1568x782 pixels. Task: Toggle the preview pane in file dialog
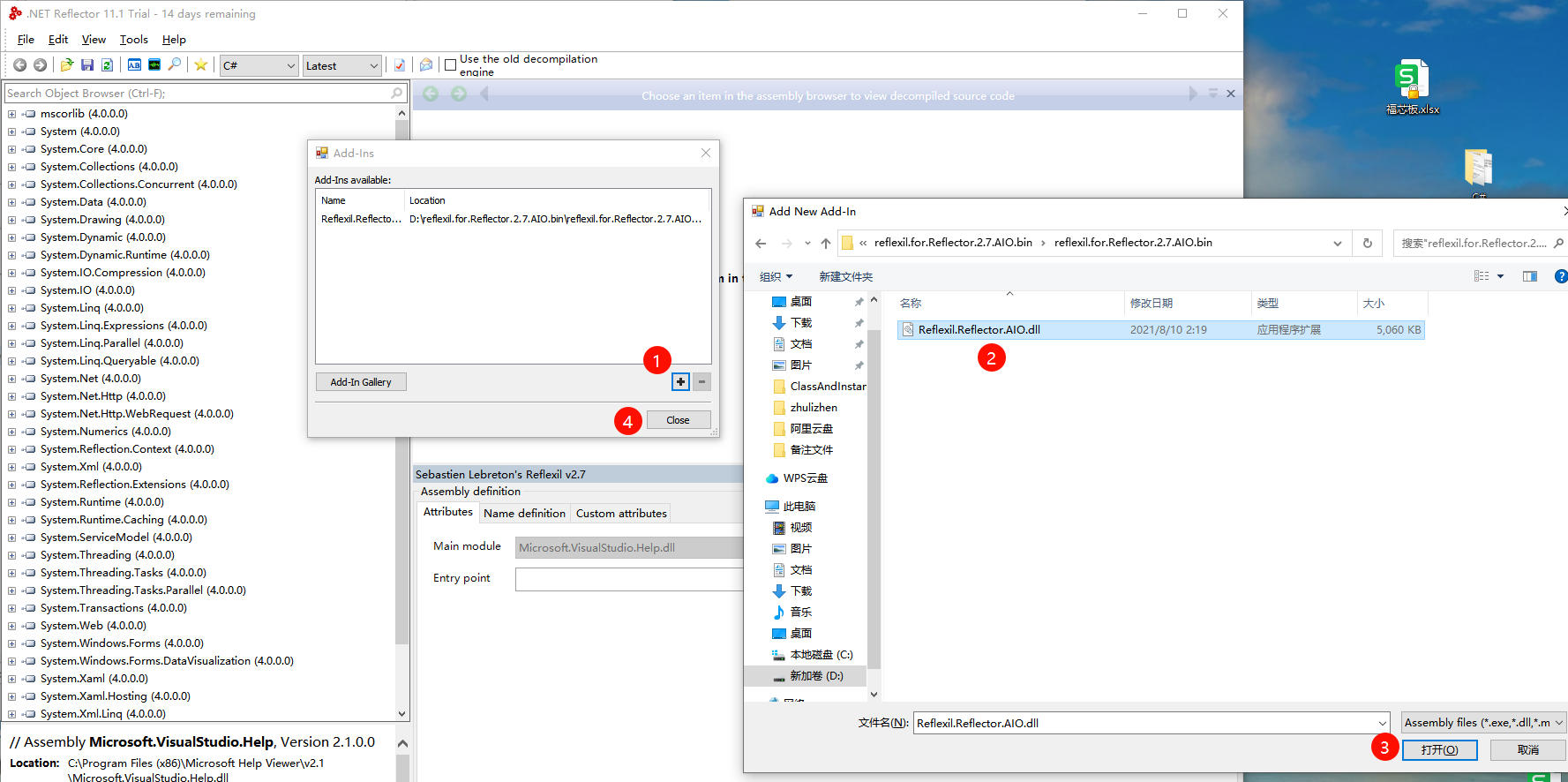[x=1530, y=276]
